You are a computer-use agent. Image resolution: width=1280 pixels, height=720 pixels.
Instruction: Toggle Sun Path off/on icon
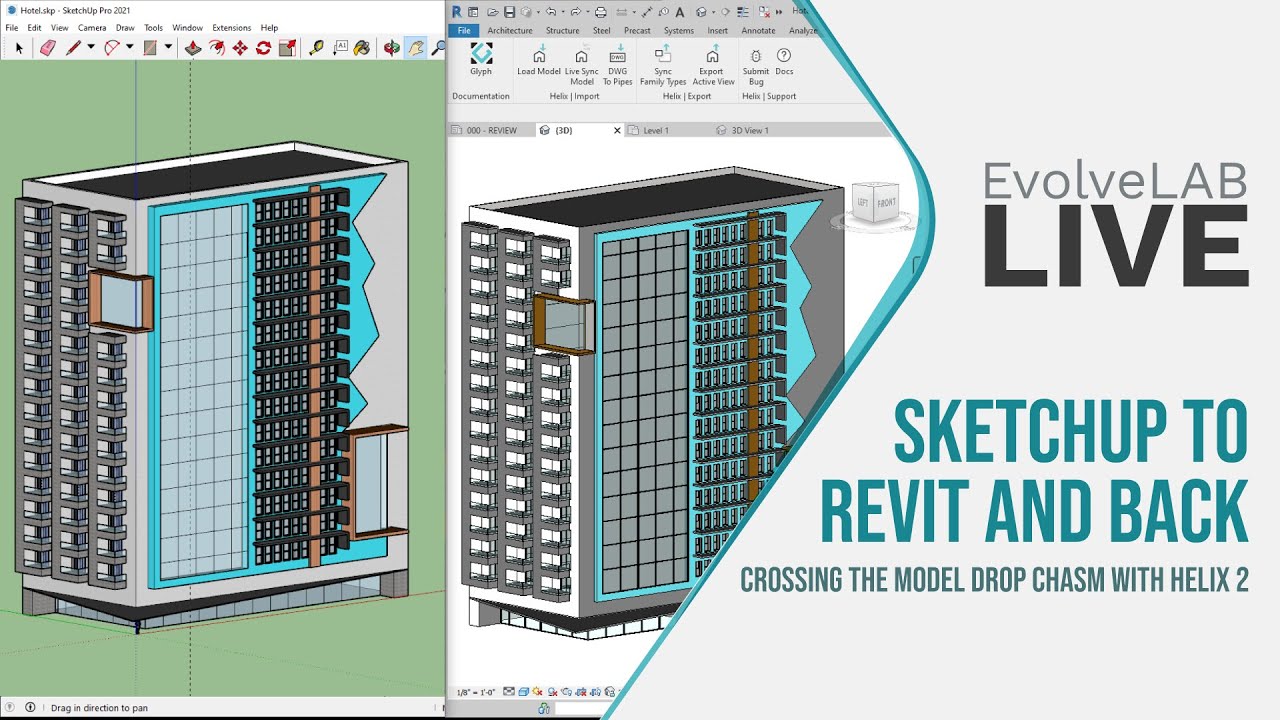point(538,691)
